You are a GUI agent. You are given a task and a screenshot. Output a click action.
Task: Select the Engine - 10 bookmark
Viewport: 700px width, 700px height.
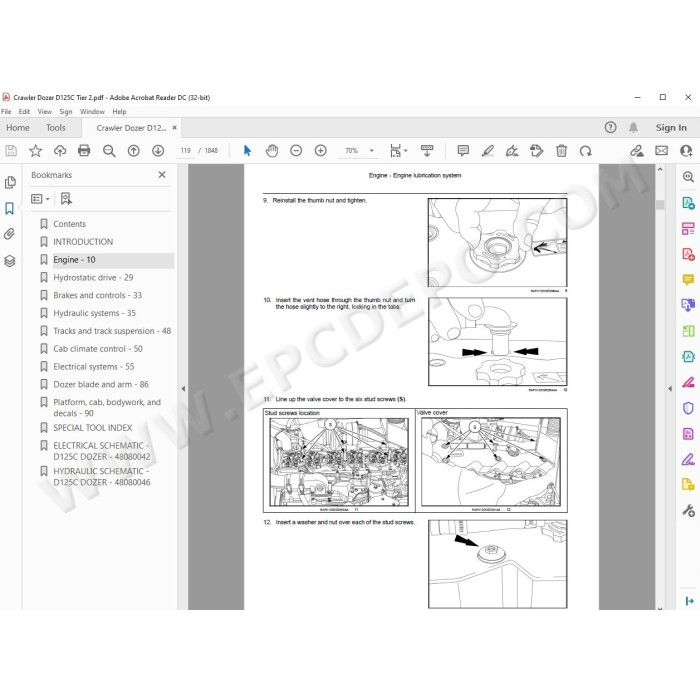74,260
